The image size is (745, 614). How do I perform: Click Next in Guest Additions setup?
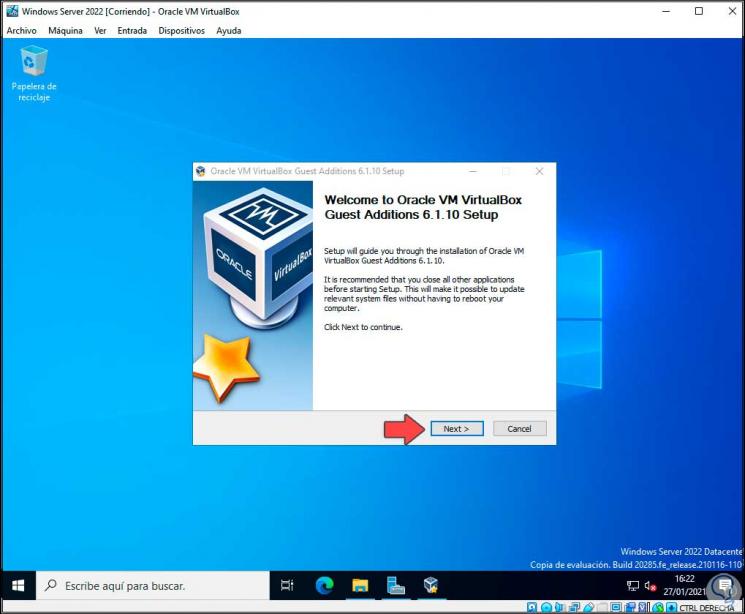[x=457, y=428]
